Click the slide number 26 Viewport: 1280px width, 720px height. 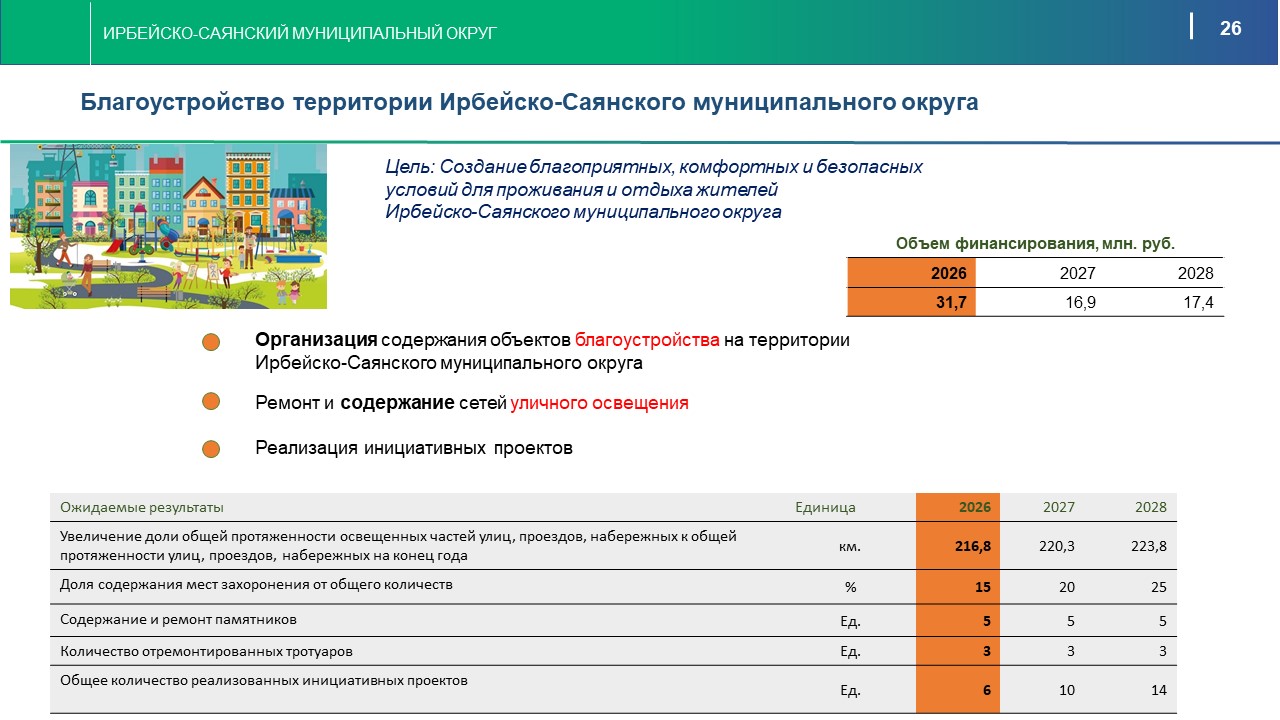pos(1230,29)
